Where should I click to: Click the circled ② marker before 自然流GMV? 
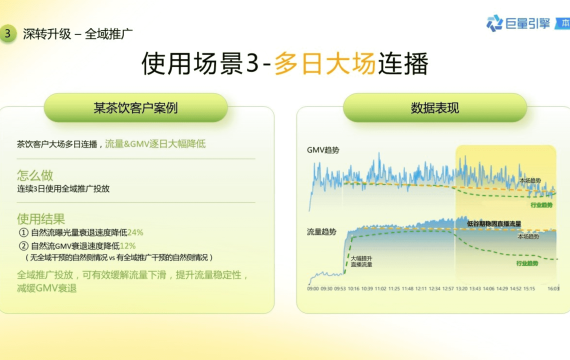(23, 246)
